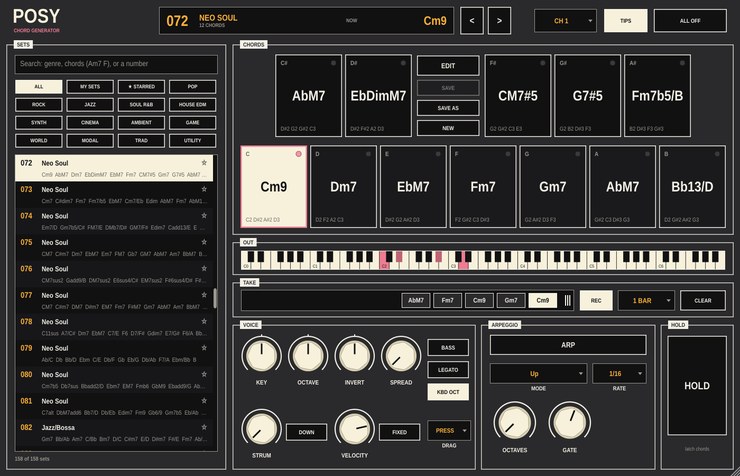Click the EDIT chords button
Screen dimensions: 740x476
point(448,66)
